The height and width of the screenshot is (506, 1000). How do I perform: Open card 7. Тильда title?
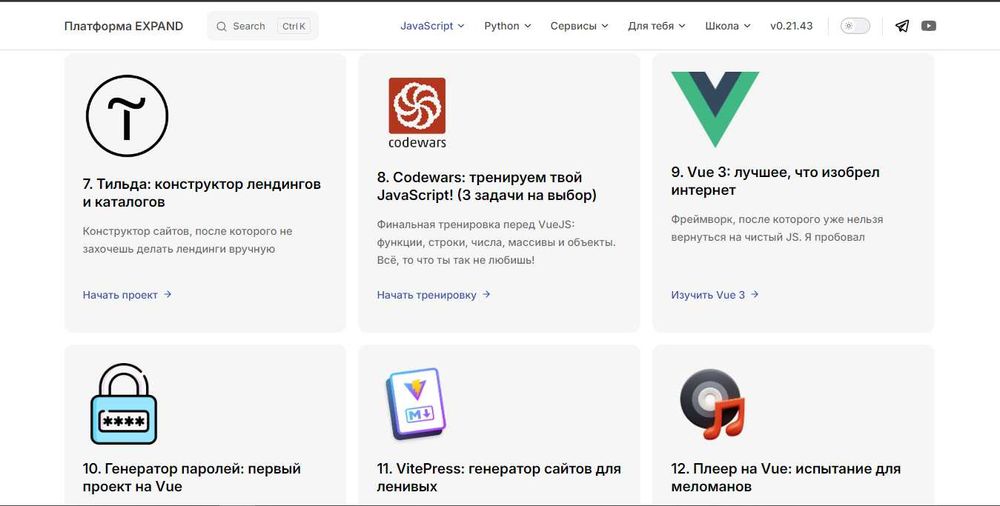click(x=202, y=193)
